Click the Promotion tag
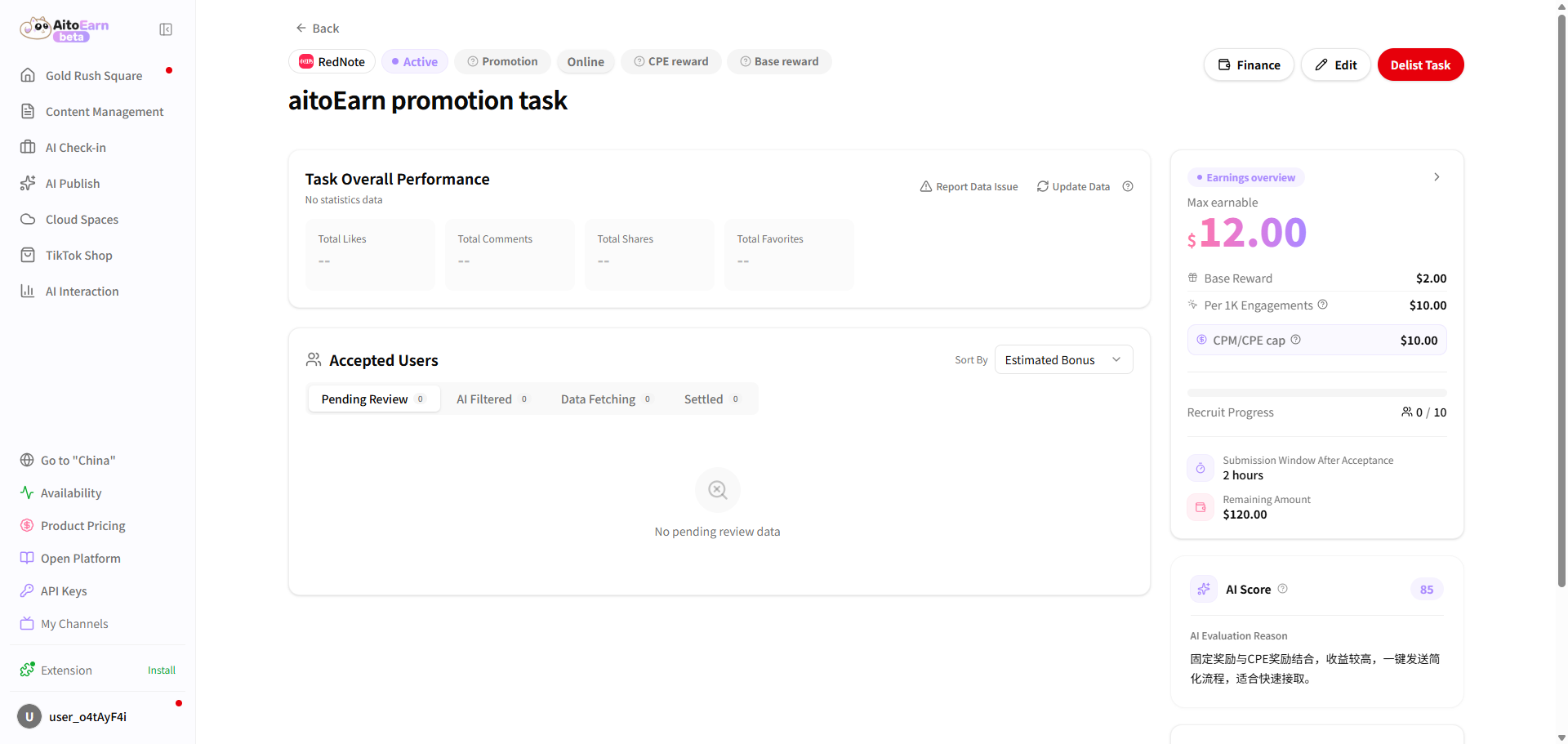The width and height of the screenshot is (1568, 744). 502,61
